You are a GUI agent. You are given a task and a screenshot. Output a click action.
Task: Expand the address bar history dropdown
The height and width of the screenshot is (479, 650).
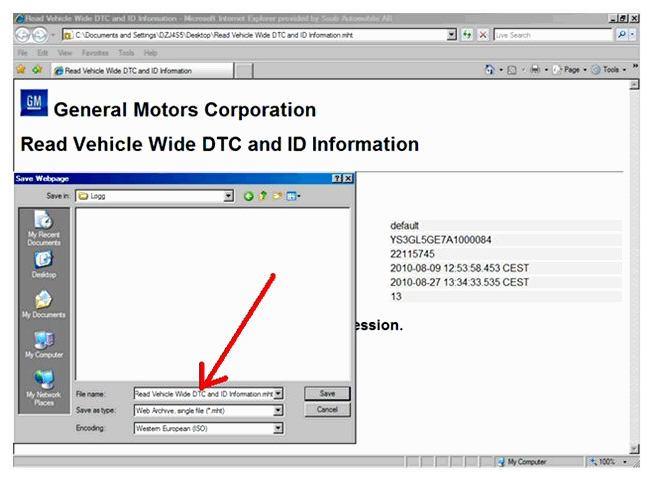tap(452, 35)
